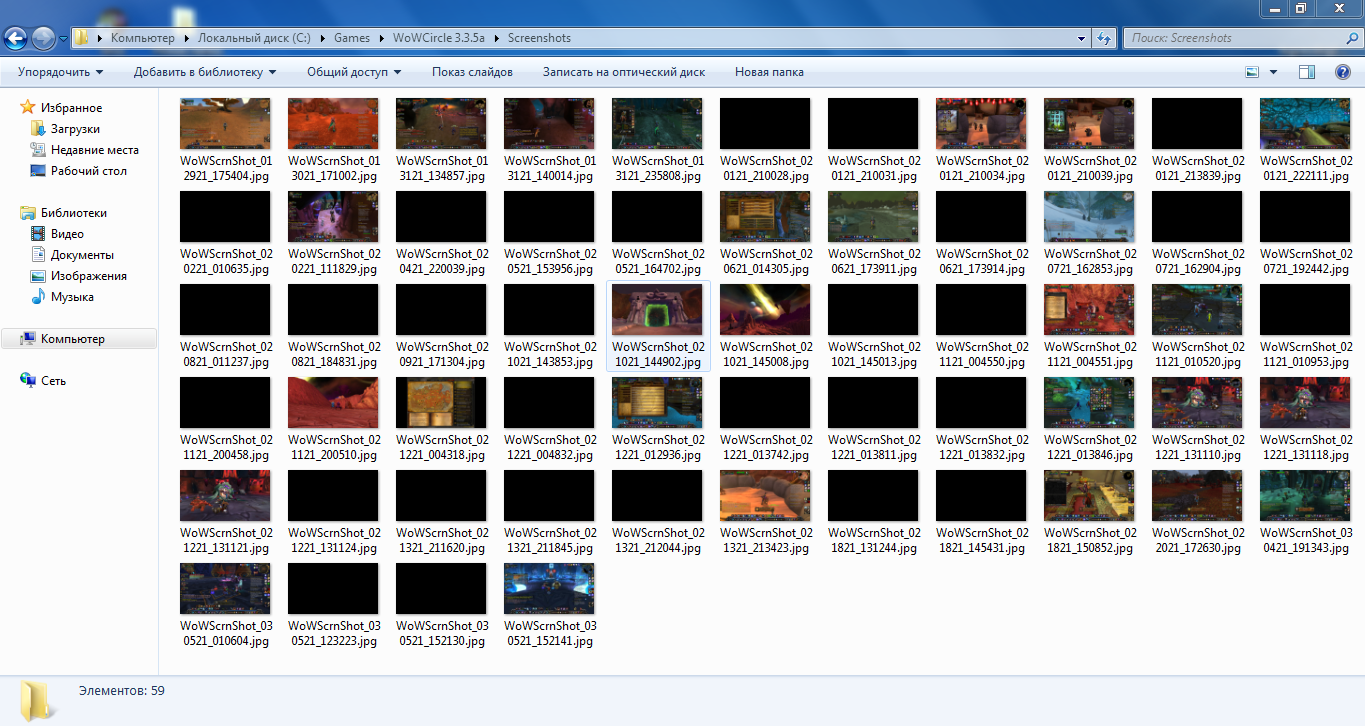Toggle the preview pane icon
Viewport: 1365px width, 726px height.
point(1307,72)
